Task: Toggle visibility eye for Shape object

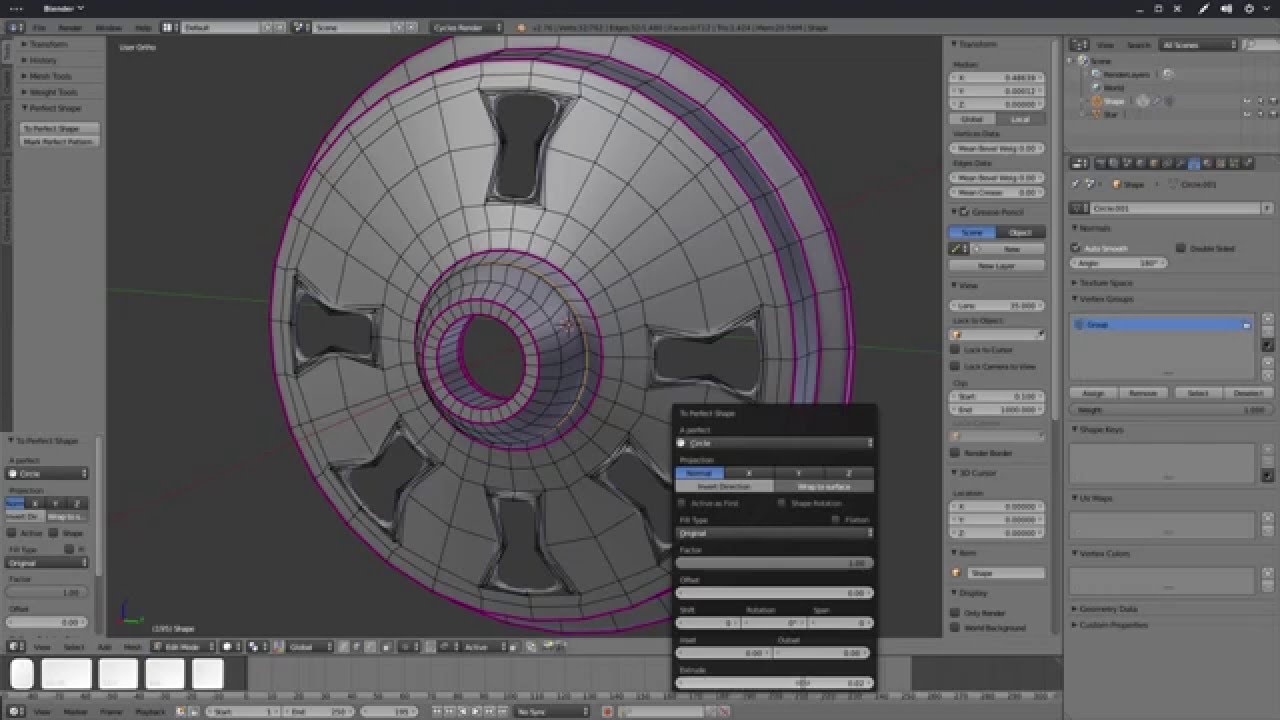Action: pyautogui.click(x=1246, y=101)
